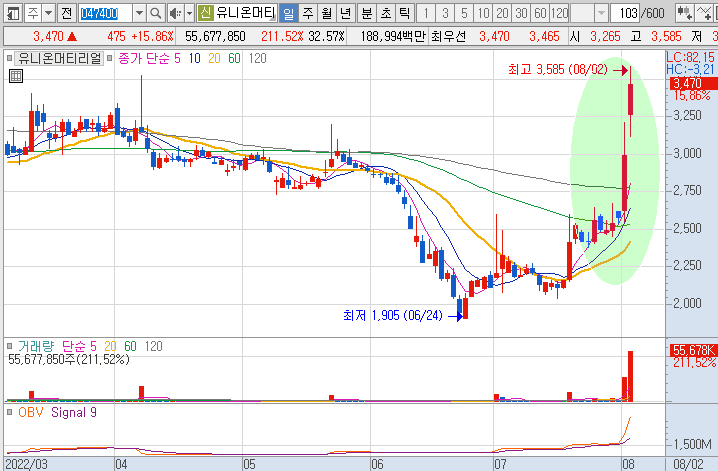Switch to 년 yearly chart period
Image resolution: width=718 pixels, height=471 pixels.
click(345, 13)
